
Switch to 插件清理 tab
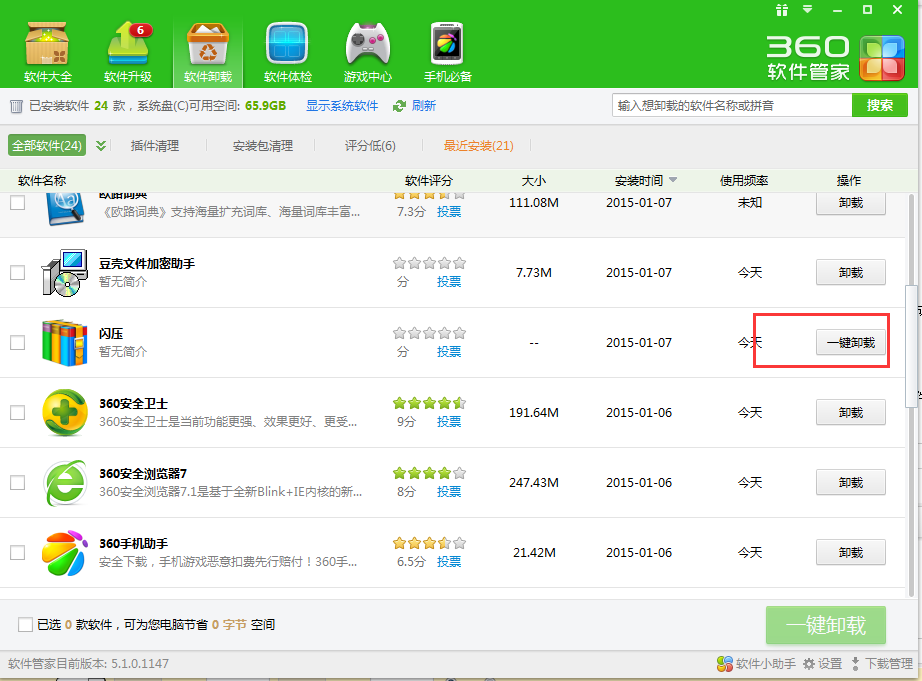pyautogui.click(x=154, y=146)
